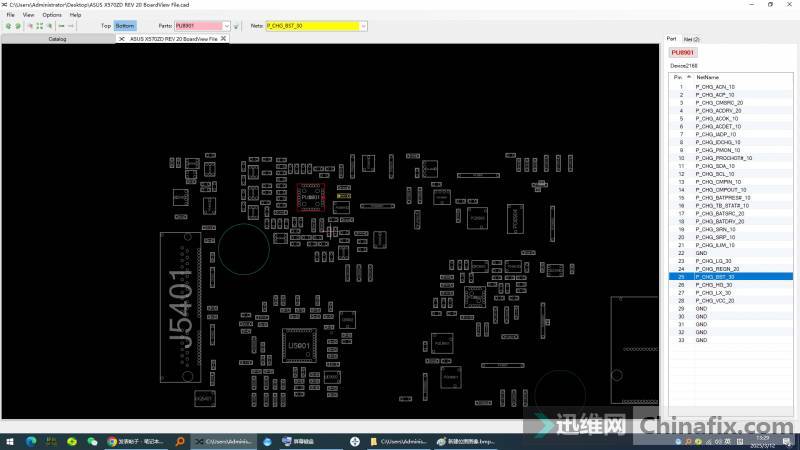Select pin 2 row P_CHG_ACP_10
Screen dimensions: 800x450
point(731,95)
